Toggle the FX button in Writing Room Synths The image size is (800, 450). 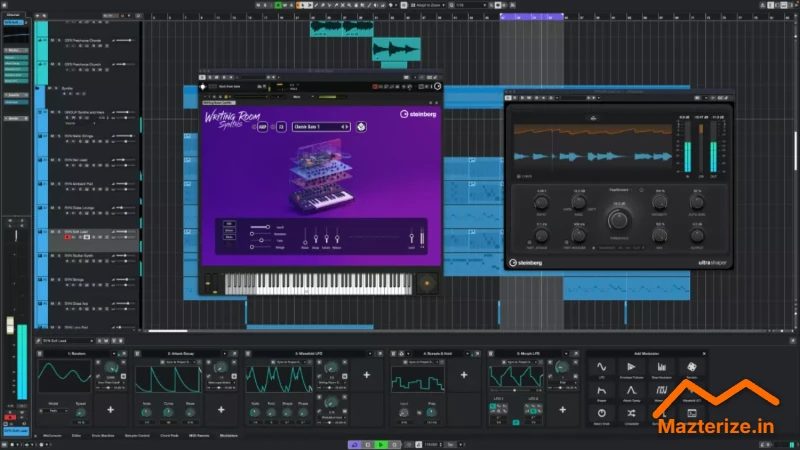(x=281, y=127)
